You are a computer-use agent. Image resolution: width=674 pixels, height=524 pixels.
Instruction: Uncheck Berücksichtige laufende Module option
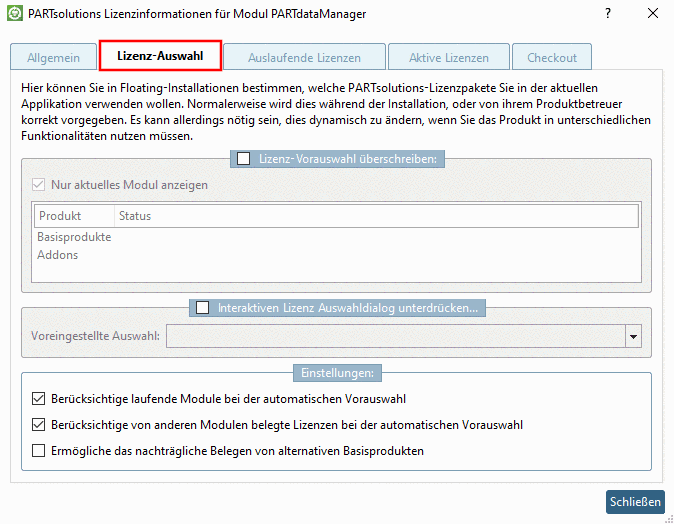point(38,399)
